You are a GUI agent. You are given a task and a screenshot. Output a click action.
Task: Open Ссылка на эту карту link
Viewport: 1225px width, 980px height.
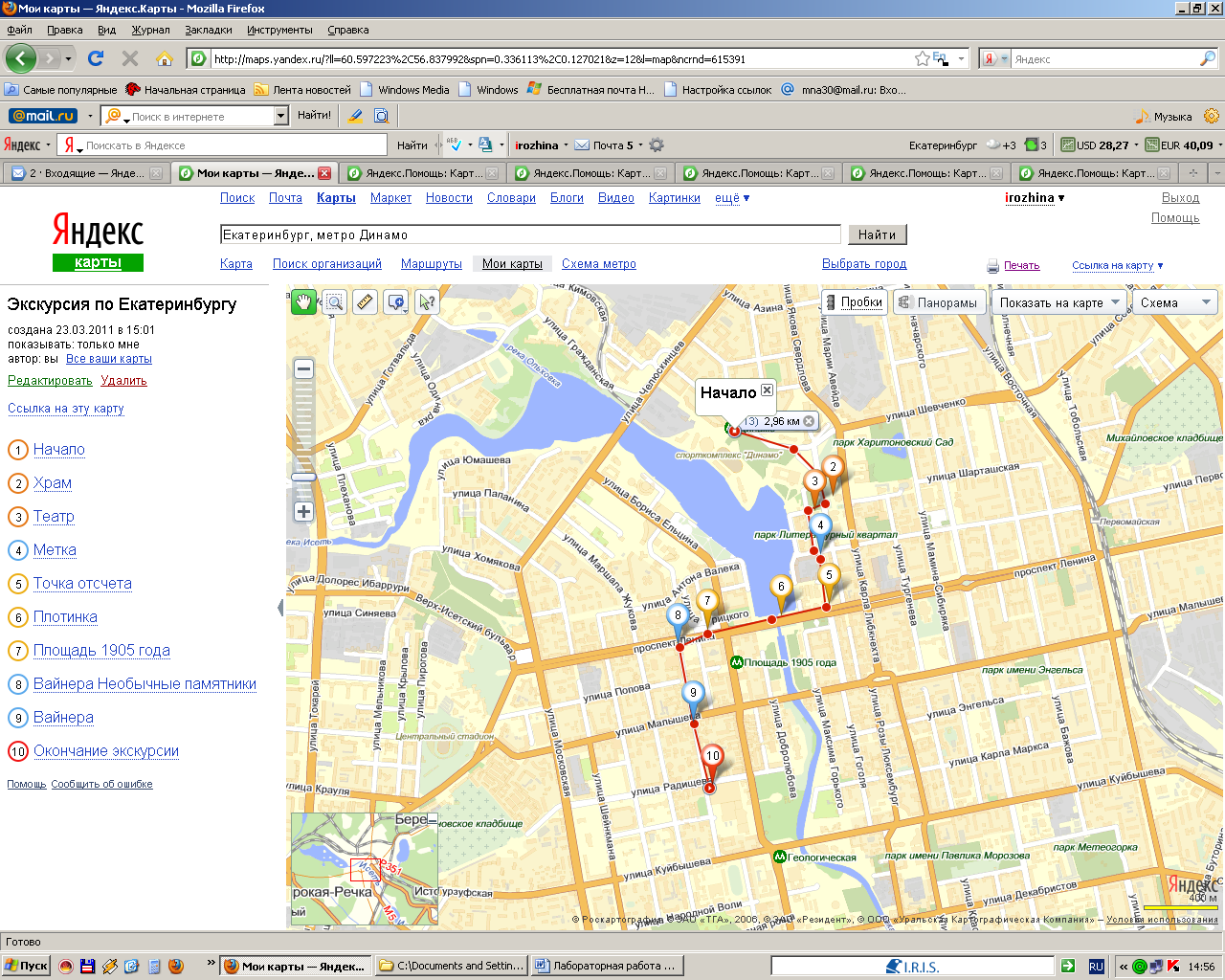click(x=66, y=408)
